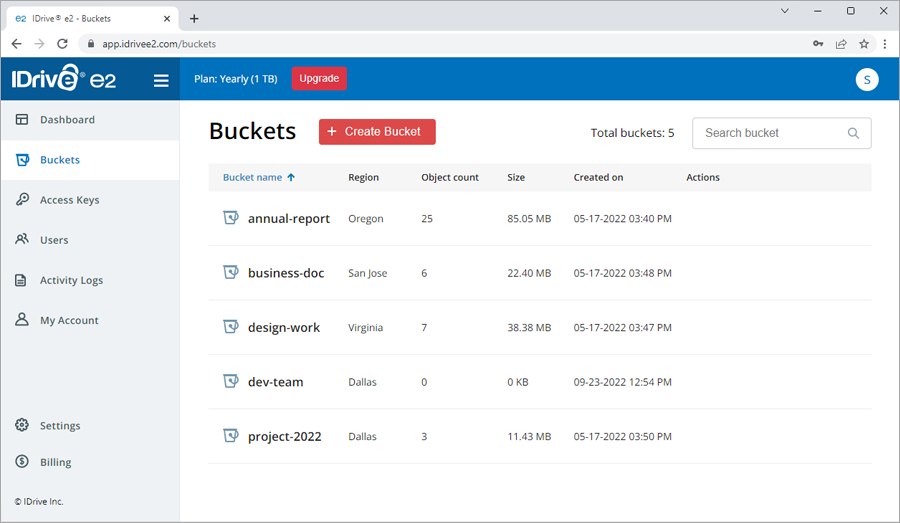
Task: Click the Buckets sidebar icon
Action: pos(22,160)
